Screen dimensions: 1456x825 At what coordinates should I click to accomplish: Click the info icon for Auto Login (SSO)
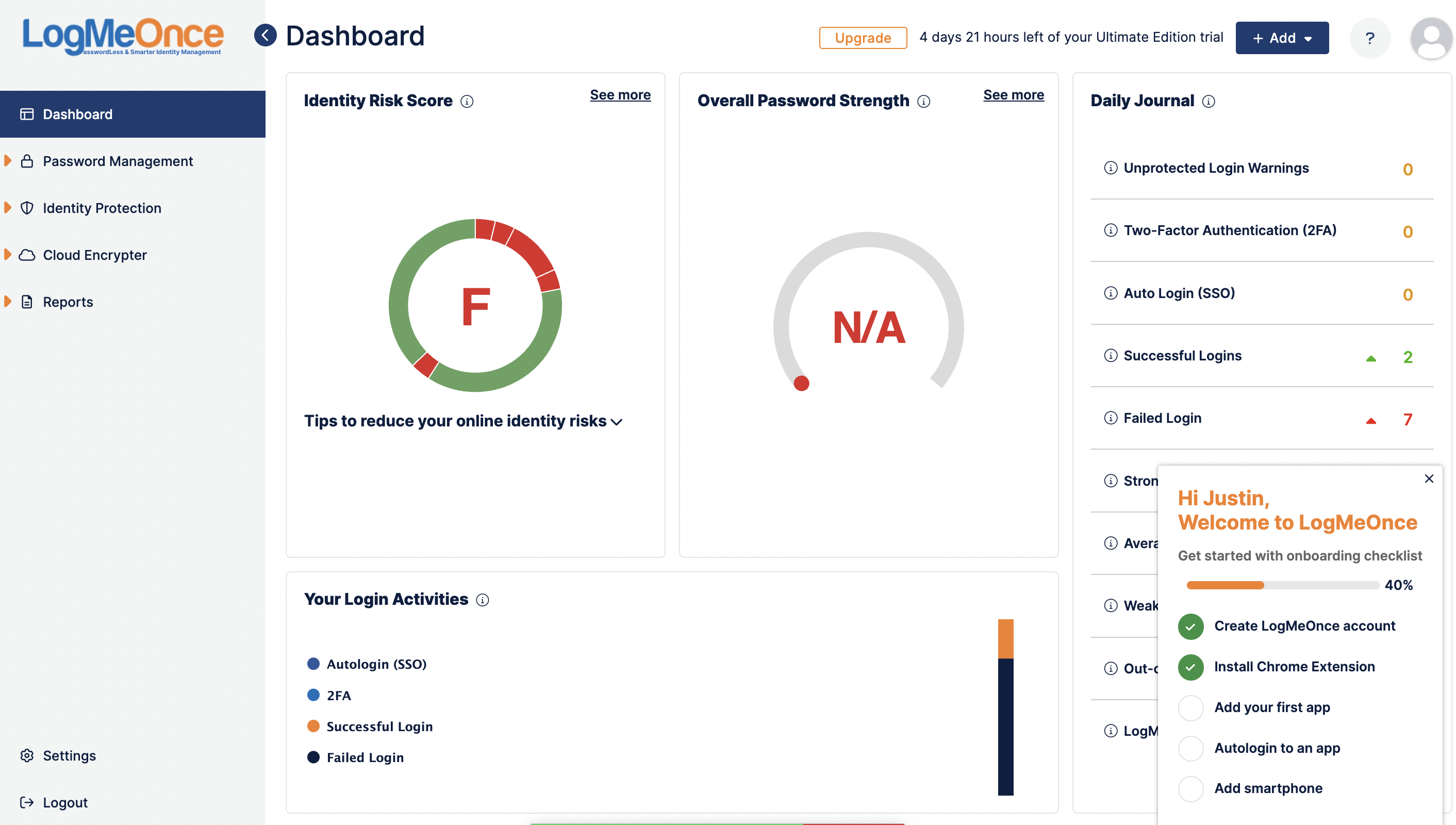click(1111, 293)
